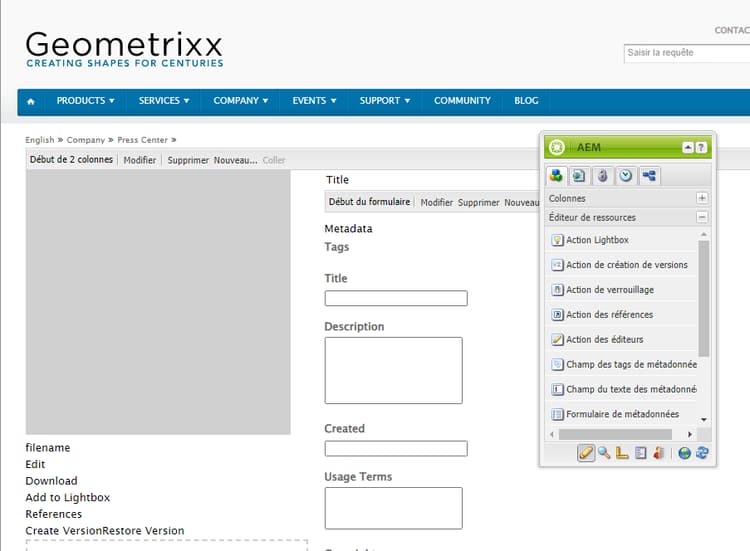Select the Début du formulaire label
The image size is (750, 551).
tap(369, 202)
